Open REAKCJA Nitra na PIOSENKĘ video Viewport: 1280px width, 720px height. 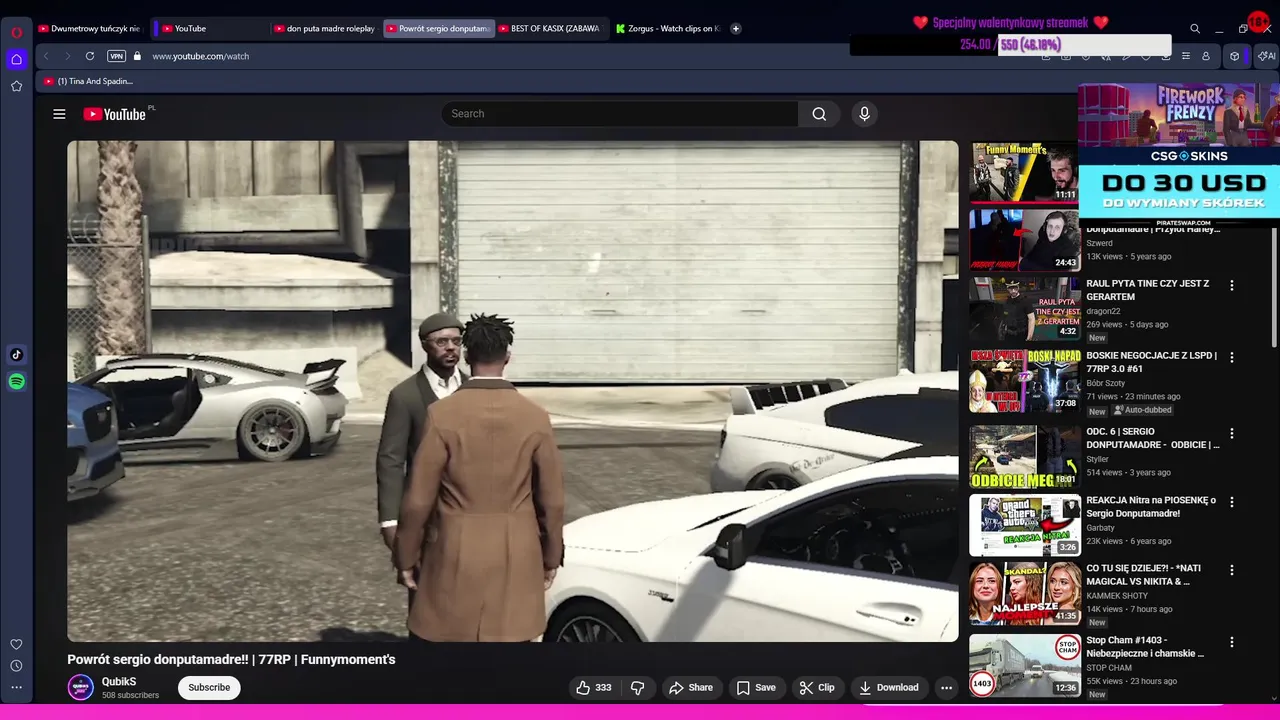(x=1151, y=507)
